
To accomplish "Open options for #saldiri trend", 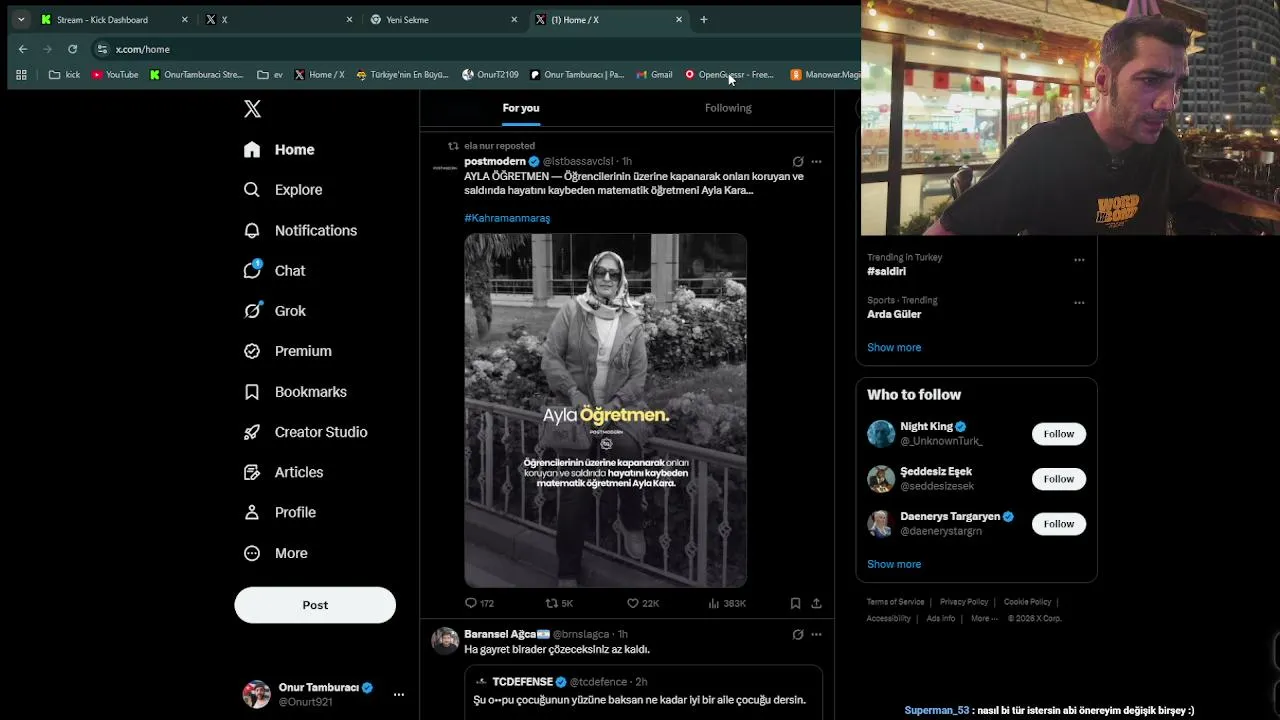I will (x=1079, y=259).
